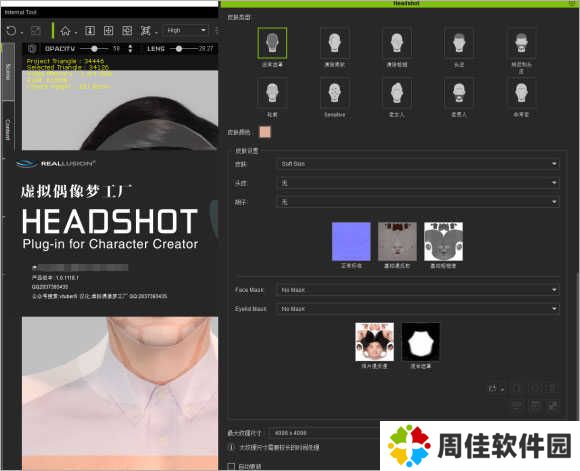Click the info icon below the texture size
The width and height of the screenshot is (580, 471).
(x=231, y=447)
